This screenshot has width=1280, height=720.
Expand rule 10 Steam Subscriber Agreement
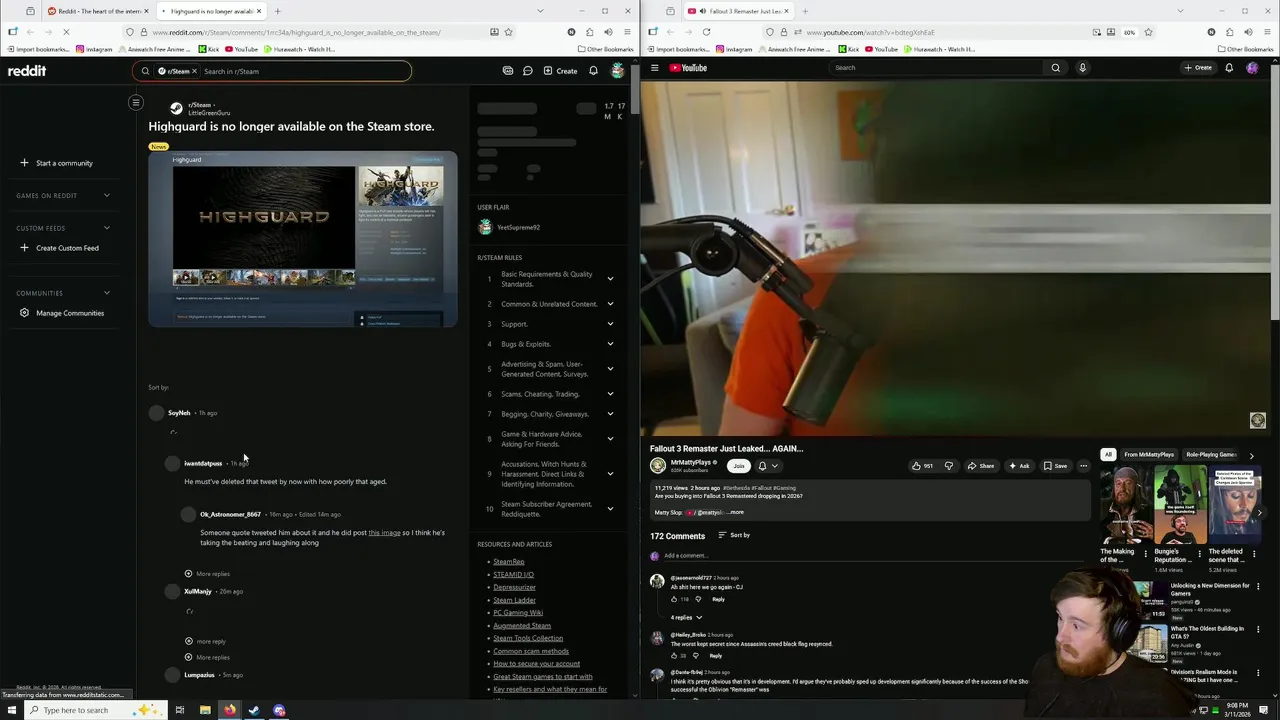610,509
